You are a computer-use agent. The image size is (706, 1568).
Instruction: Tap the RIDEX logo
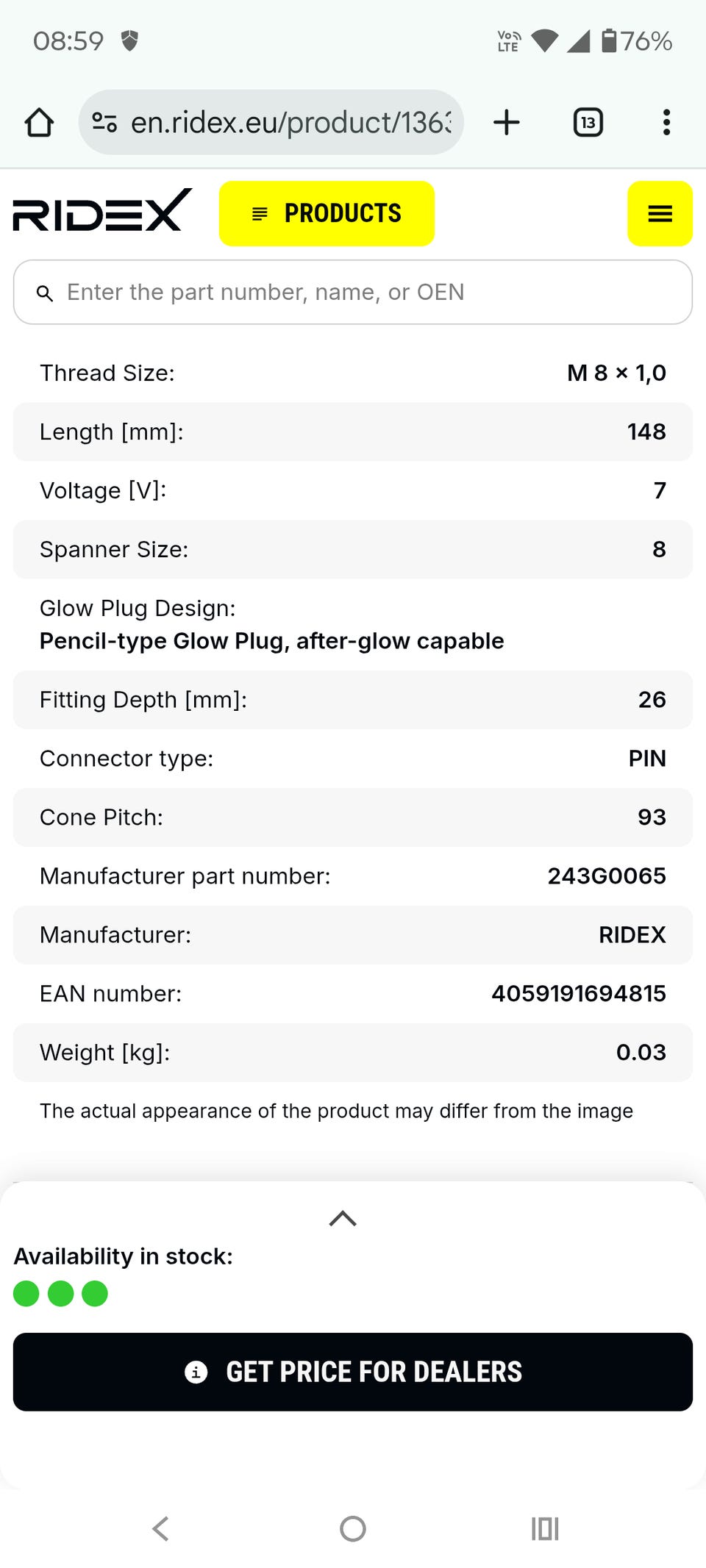102,211
